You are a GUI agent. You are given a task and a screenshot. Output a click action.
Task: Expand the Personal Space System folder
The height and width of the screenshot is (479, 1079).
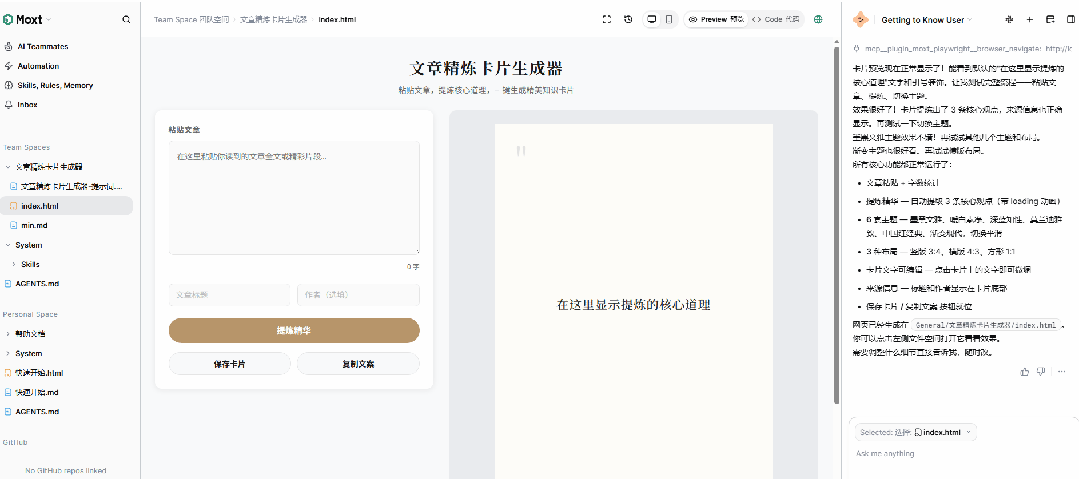point(8,353)
